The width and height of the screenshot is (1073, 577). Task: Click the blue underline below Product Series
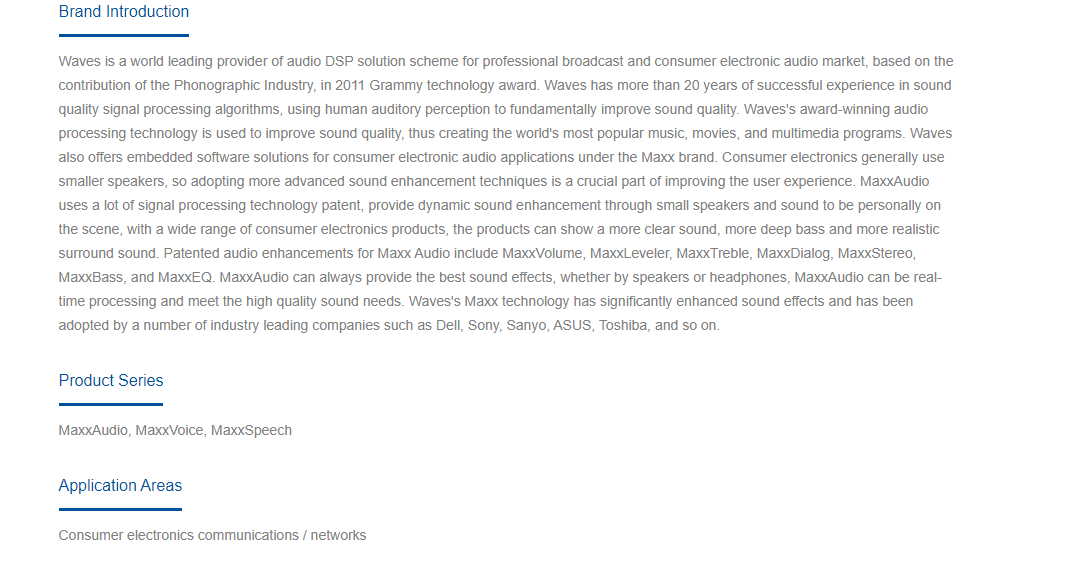point(111,404)
